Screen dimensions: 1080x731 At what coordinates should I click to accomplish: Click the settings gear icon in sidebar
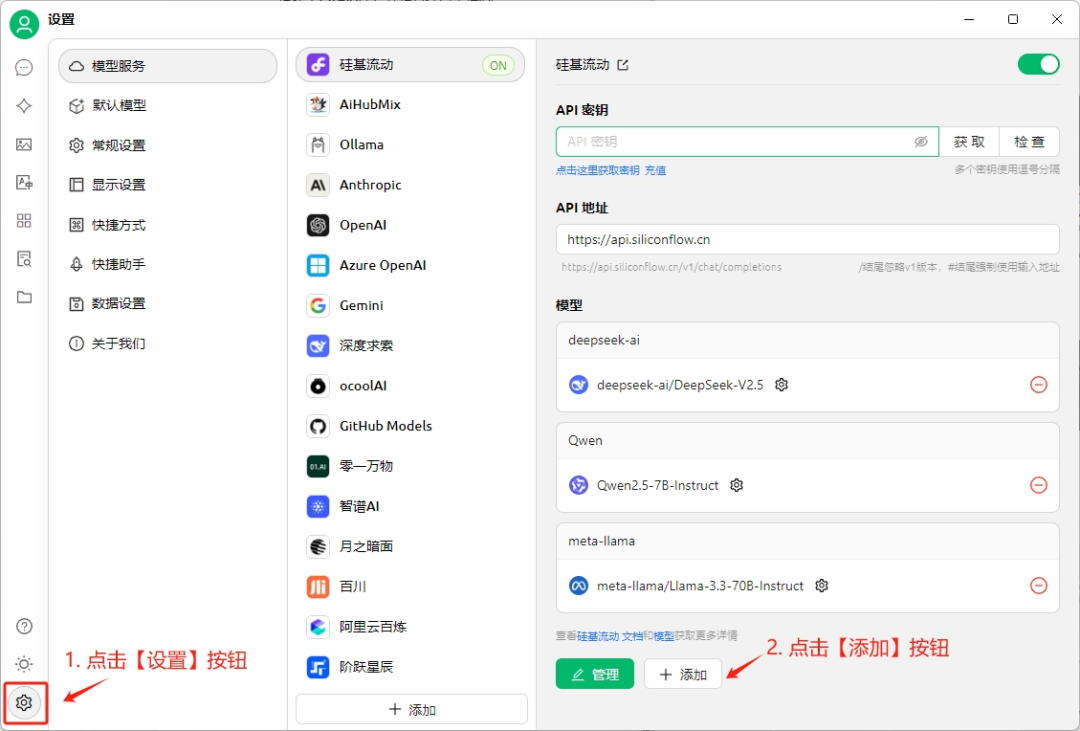24,703
